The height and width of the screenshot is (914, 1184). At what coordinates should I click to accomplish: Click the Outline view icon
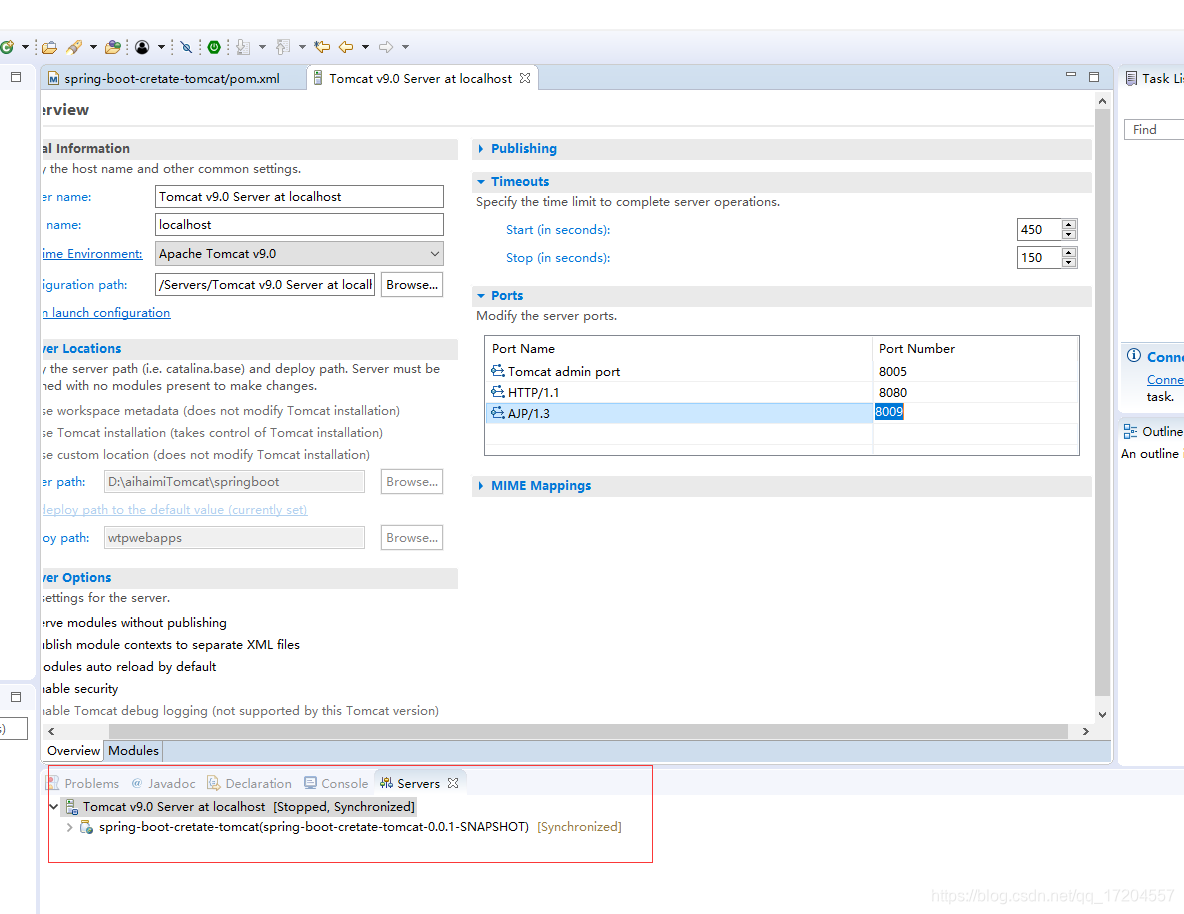(1130, 431)
